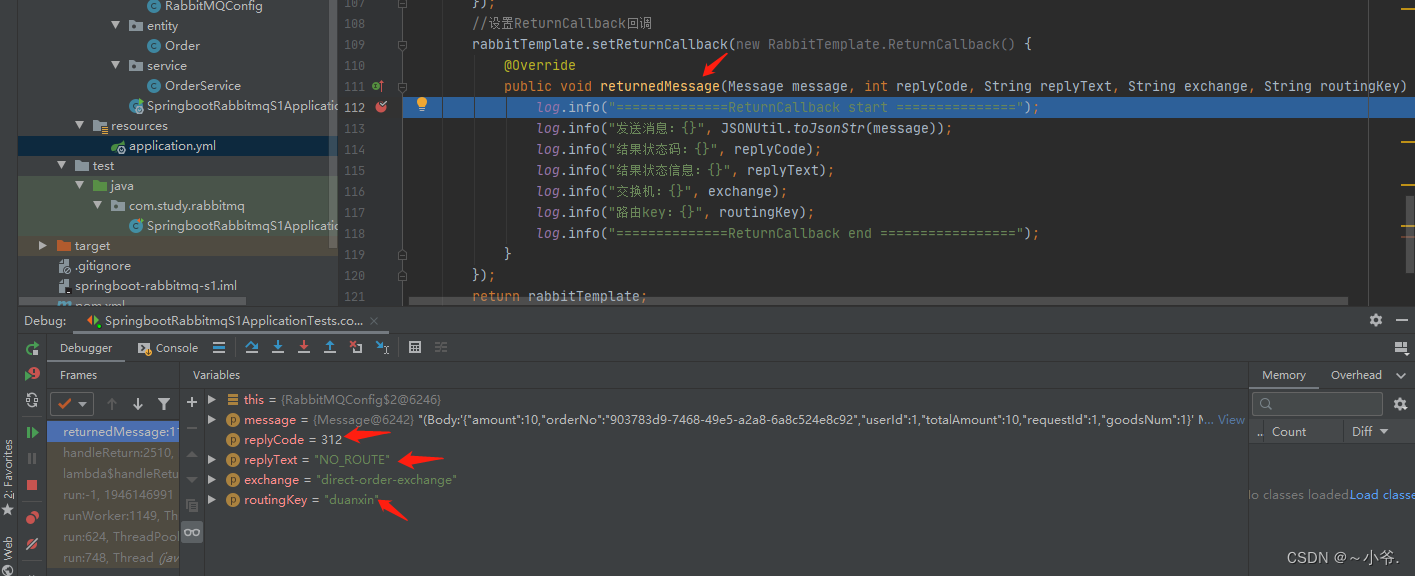Image resolution: width=1415 pixels, height=576 pixels.
Task: Expand the 'routingKey' variable
Action: (212, 500)
